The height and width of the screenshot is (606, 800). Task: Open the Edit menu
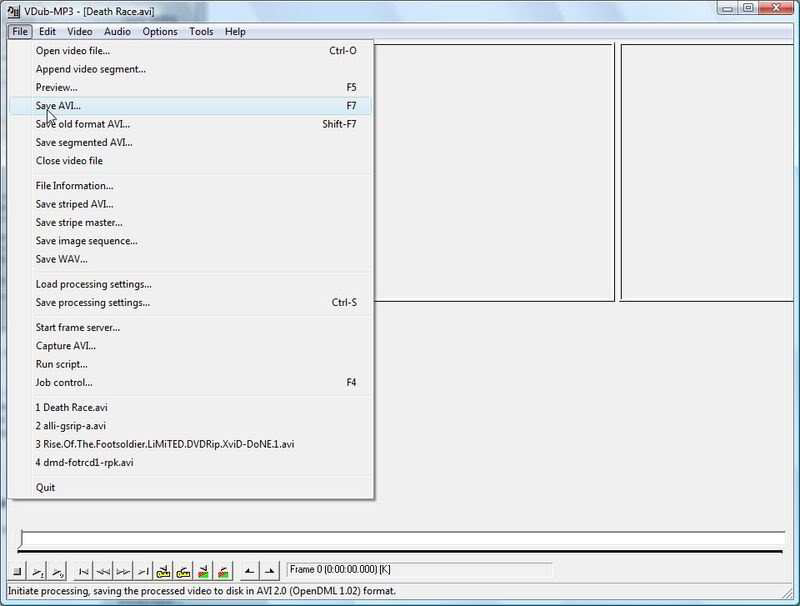pos(47,32)
